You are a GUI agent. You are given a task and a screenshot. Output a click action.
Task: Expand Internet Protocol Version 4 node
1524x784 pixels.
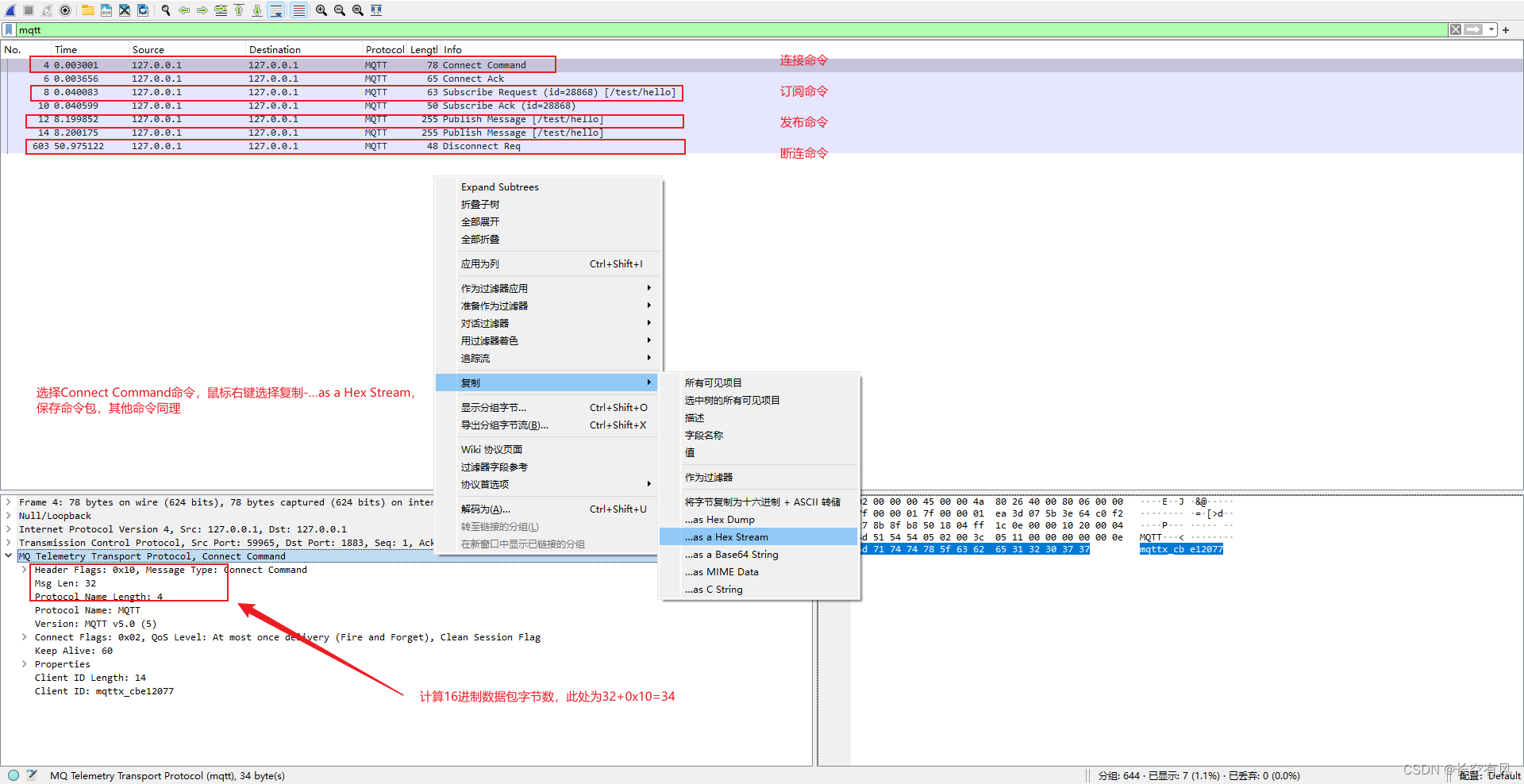point(9,529)
